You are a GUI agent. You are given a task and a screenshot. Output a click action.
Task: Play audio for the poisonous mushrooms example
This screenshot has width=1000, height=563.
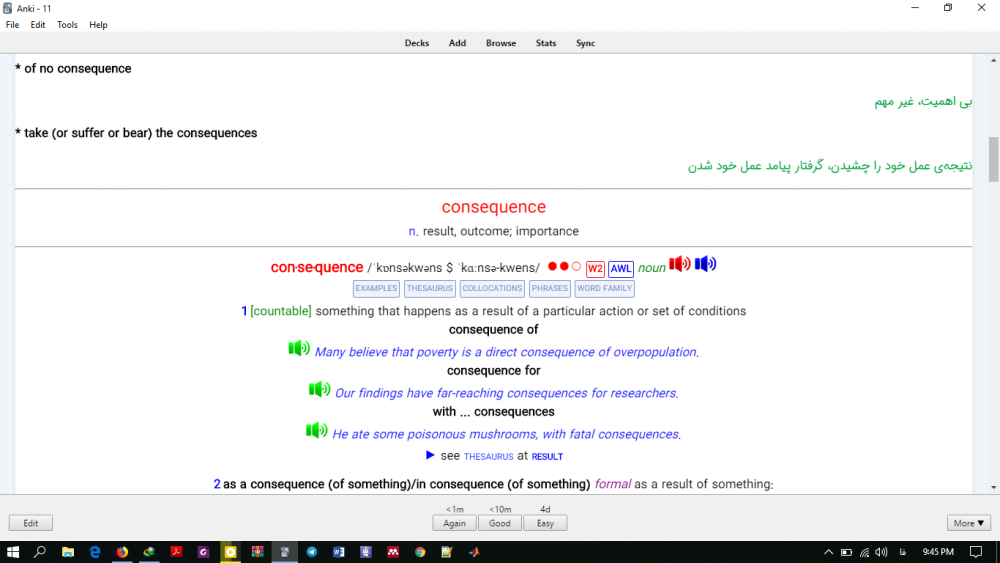pyautogui.click(x=316, y=431)
